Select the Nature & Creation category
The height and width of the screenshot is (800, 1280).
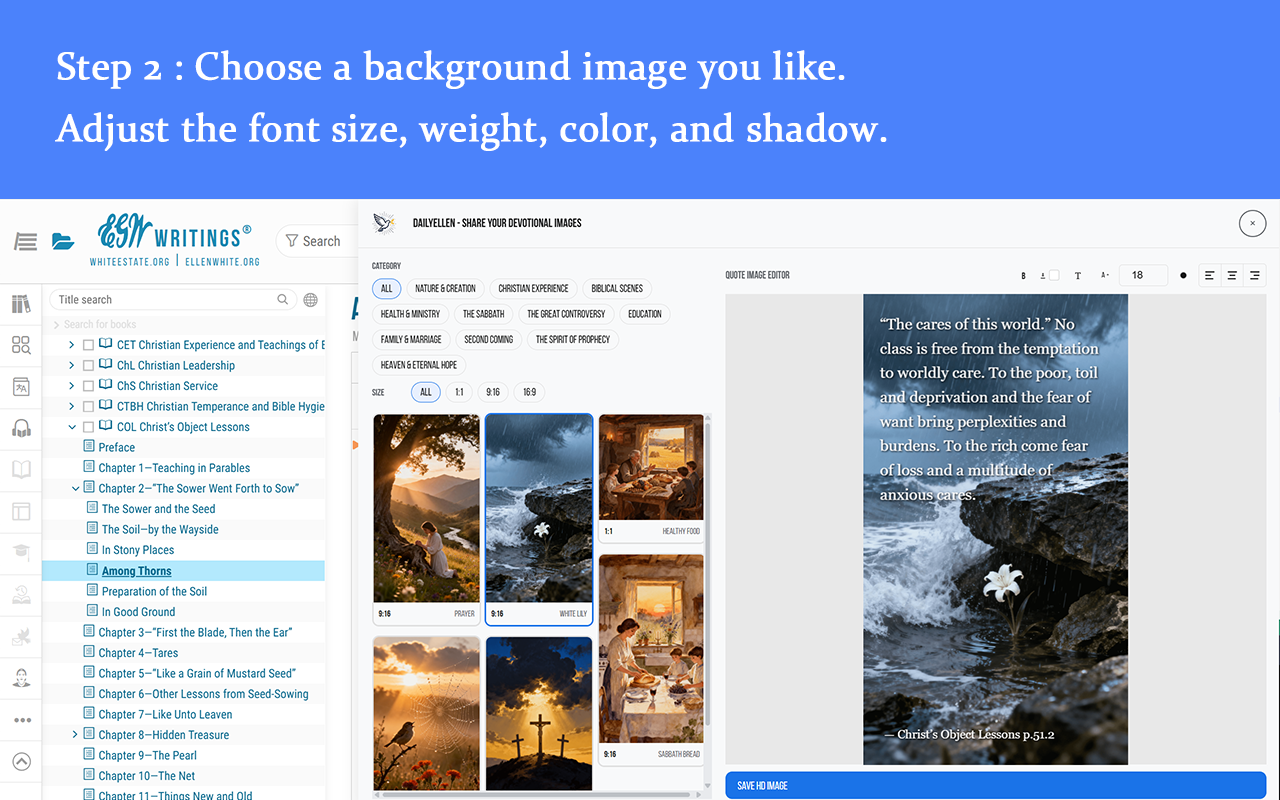coord(445,288)
